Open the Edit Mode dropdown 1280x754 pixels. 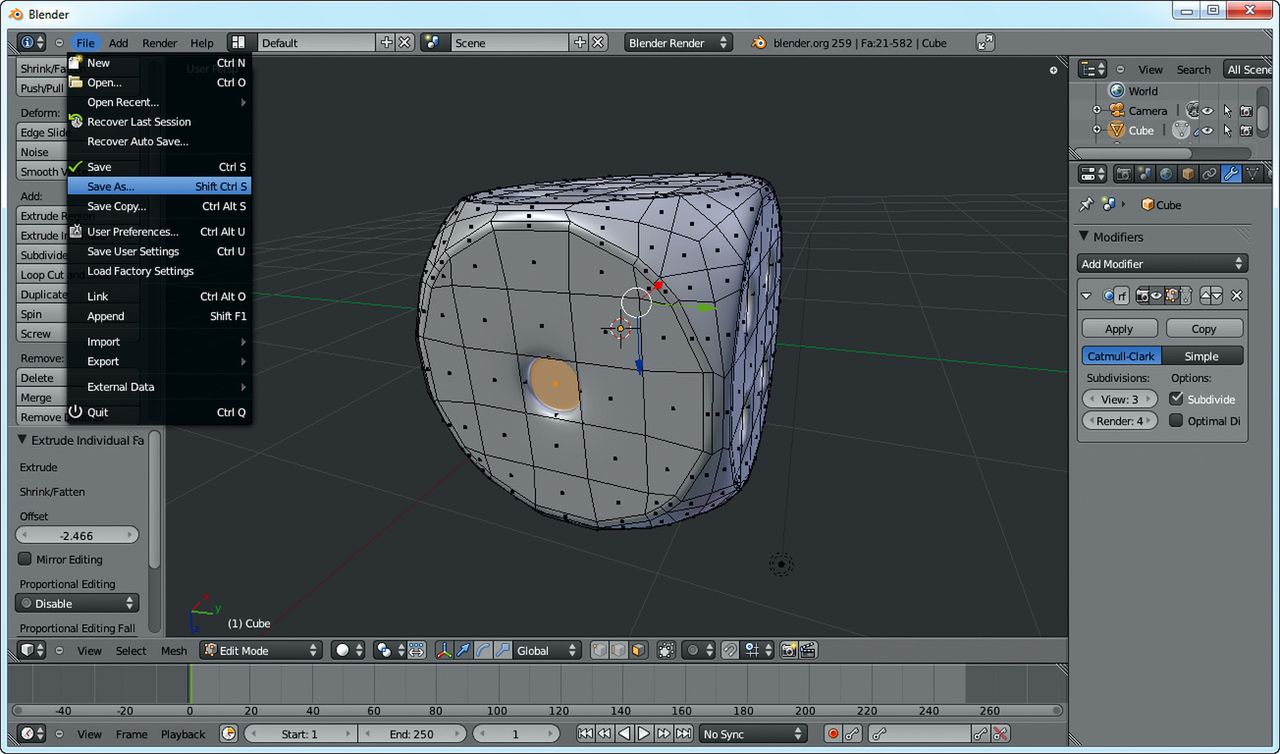click(x=261, y=650)
